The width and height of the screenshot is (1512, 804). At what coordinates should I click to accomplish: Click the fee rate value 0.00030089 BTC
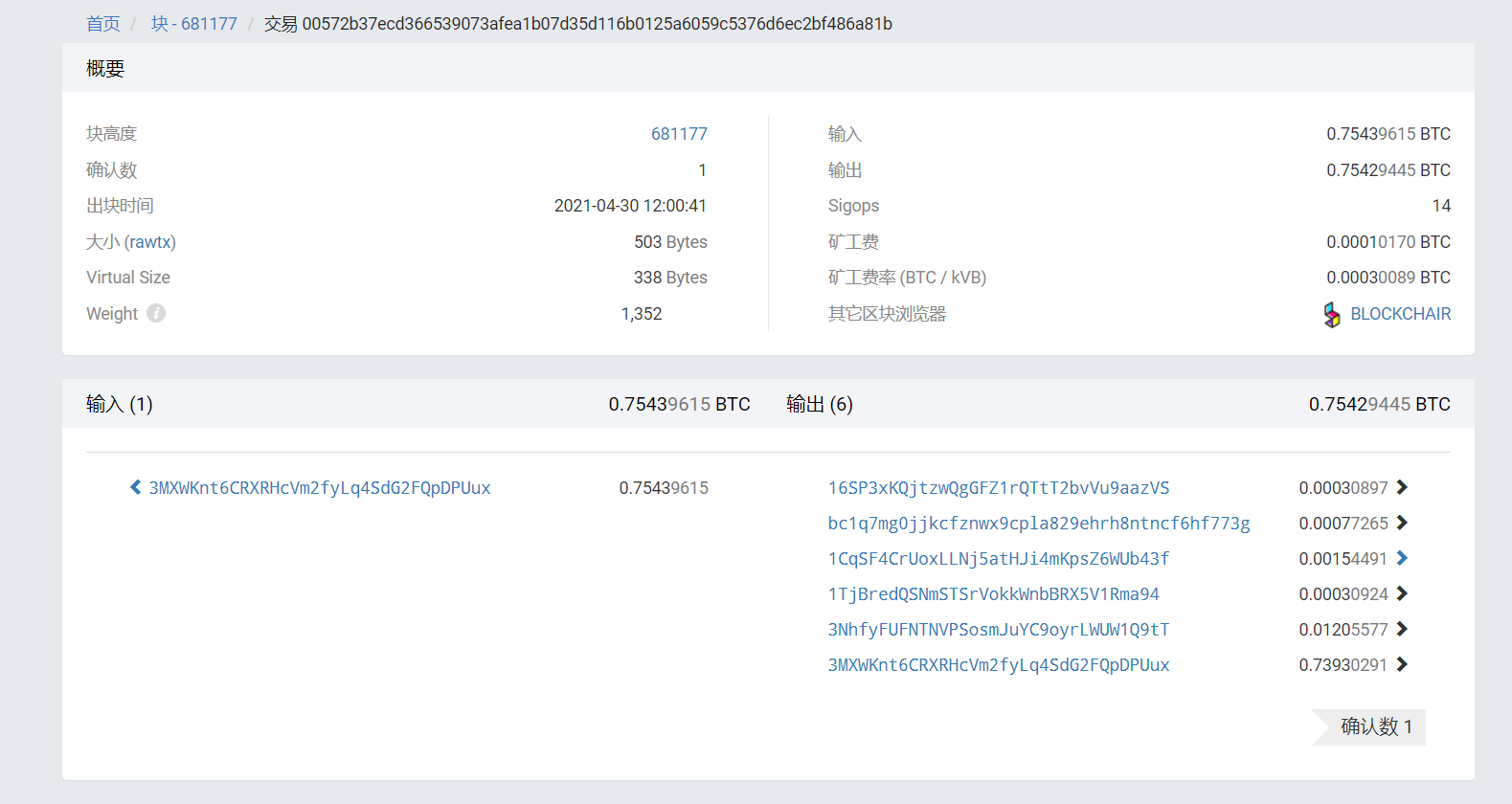(1388, 278)
